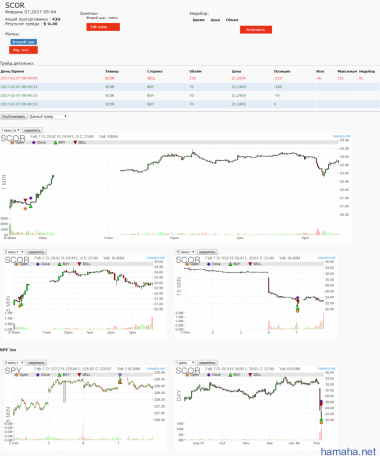This screenshot has height=456, width=380.
Task: Click the green BUY legend triangle in 1 MIN chart
Action: click(x=55, y=143)
